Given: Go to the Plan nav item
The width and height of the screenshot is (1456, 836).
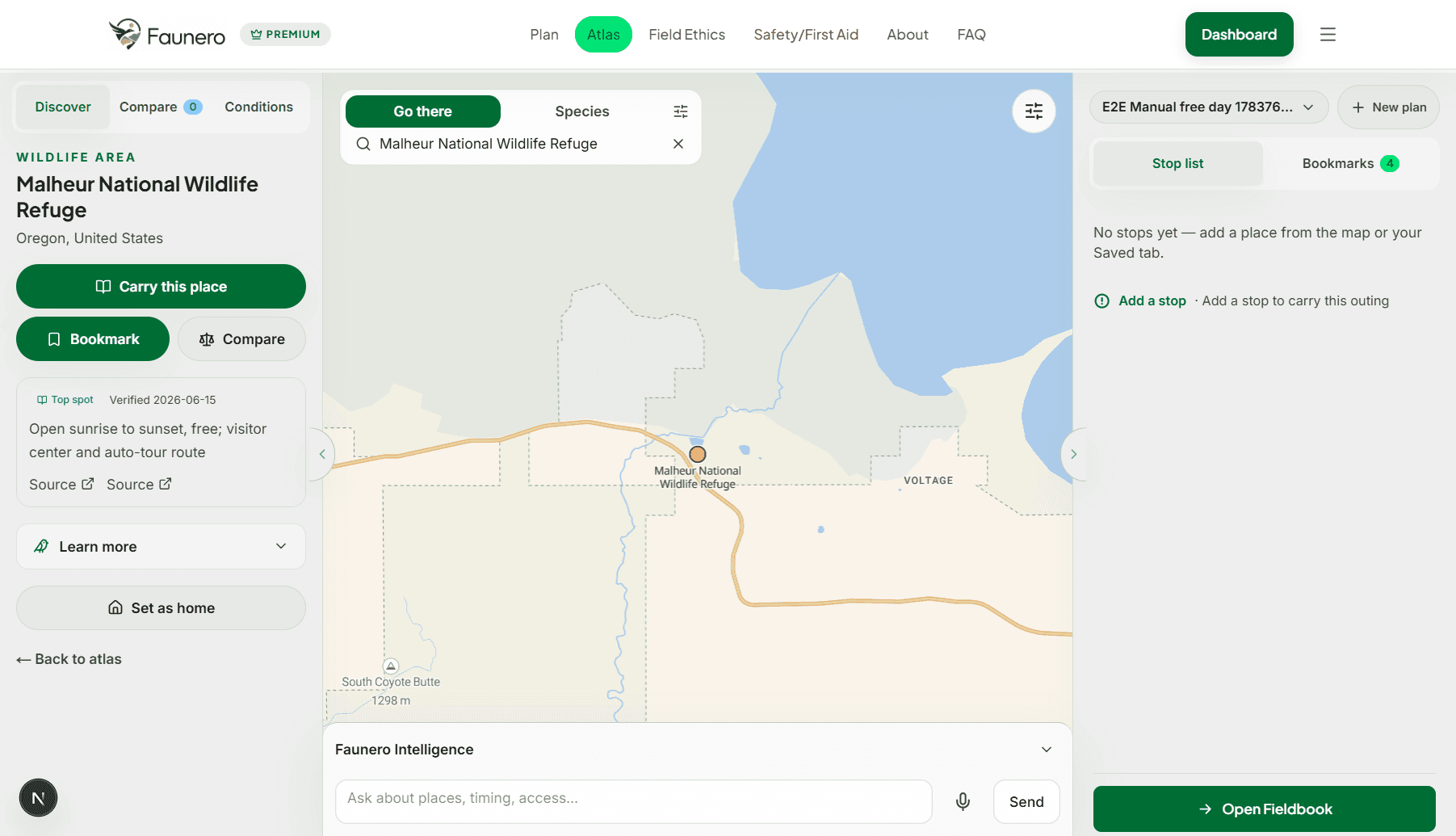Looking at the screenshot, I should click(x=544, y=35).
